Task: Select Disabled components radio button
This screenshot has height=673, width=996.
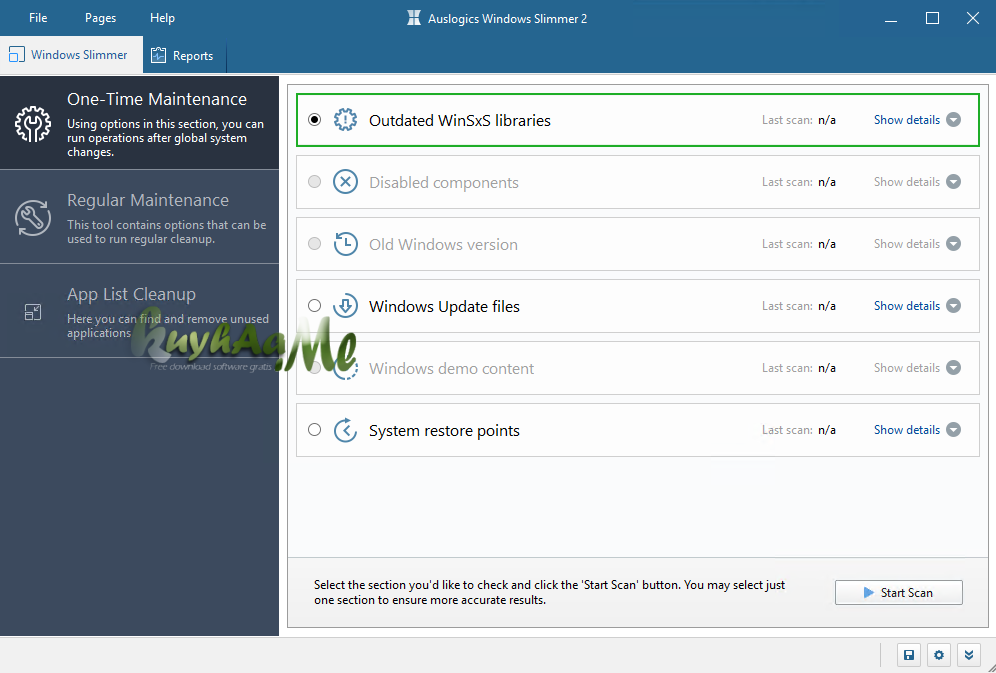Action: point(314,182)
